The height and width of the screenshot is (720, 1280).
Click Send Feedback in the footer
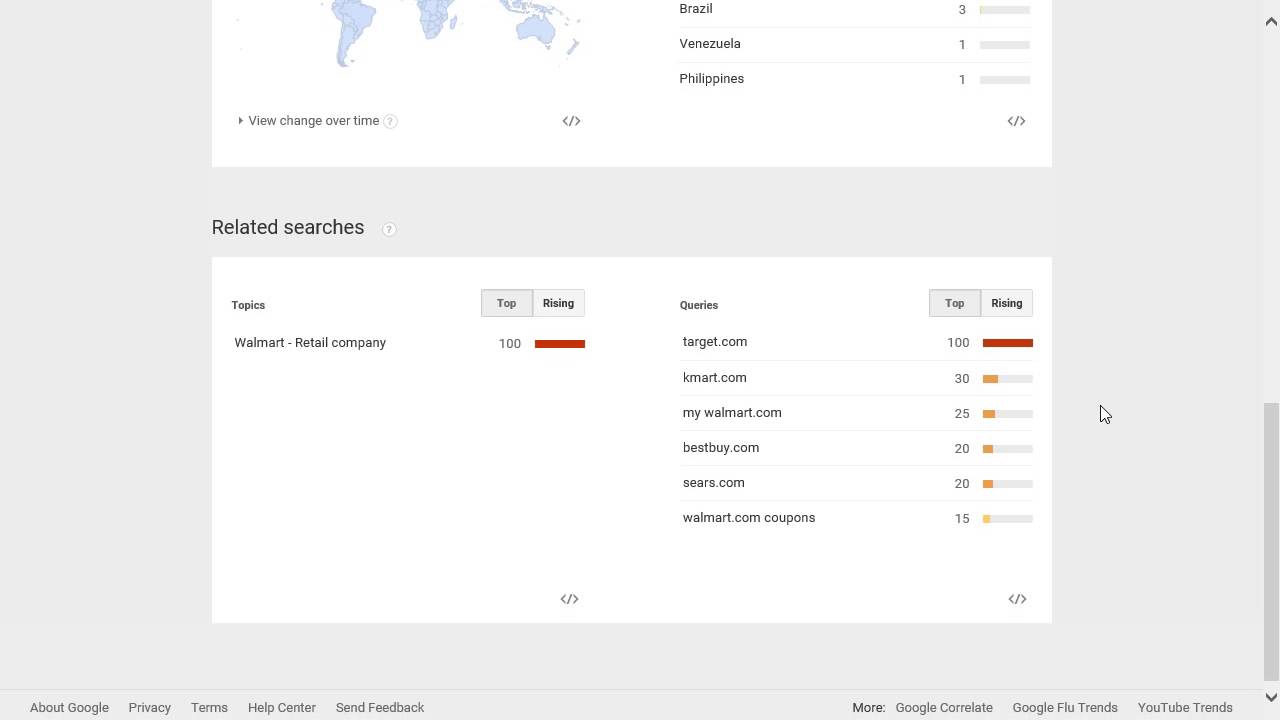[x=380, y=707]
